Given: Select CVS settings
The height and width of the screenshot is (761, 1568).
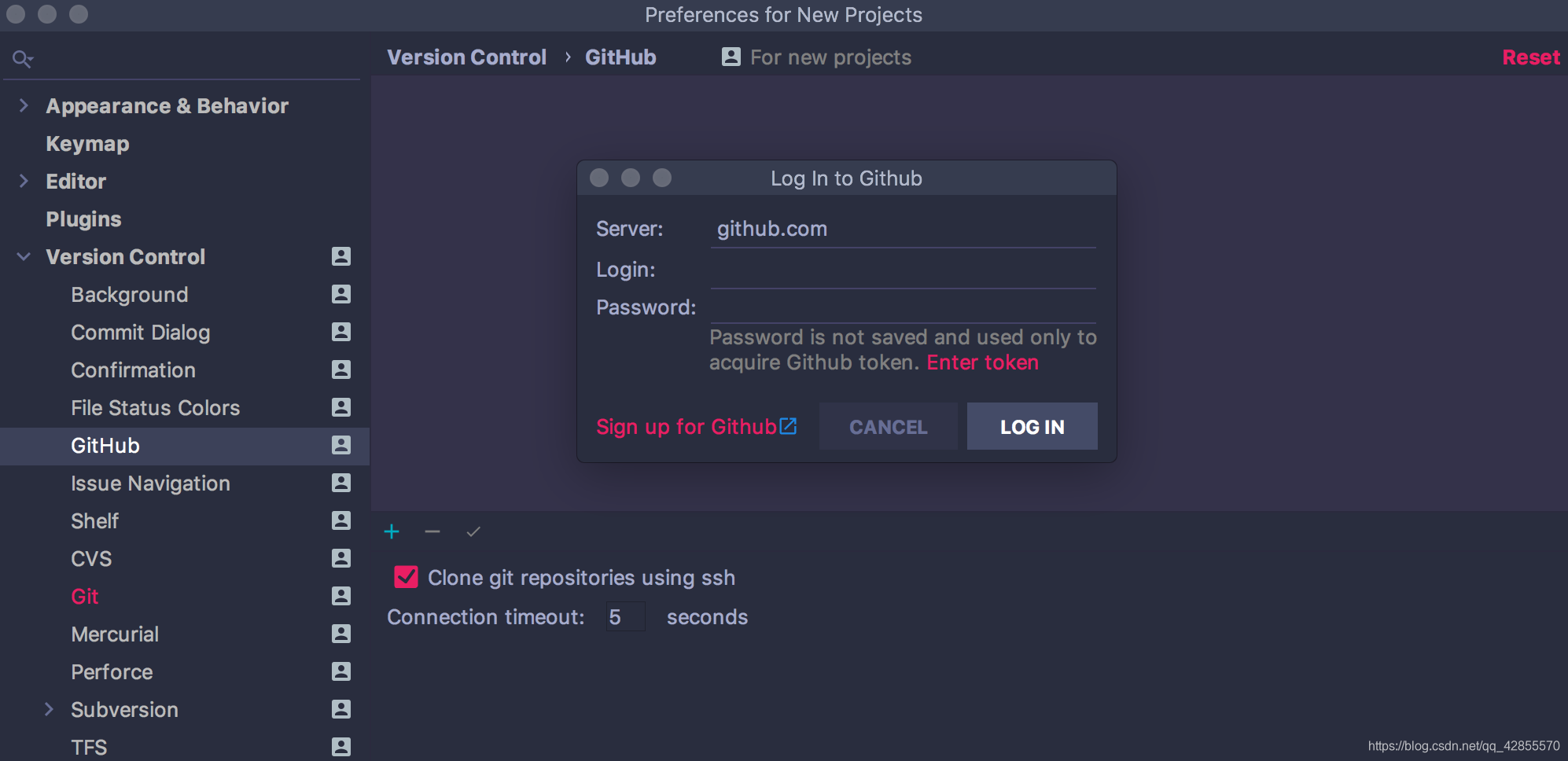Looking at the screenshot, I should pyautogui.click(x=91, y=559).
